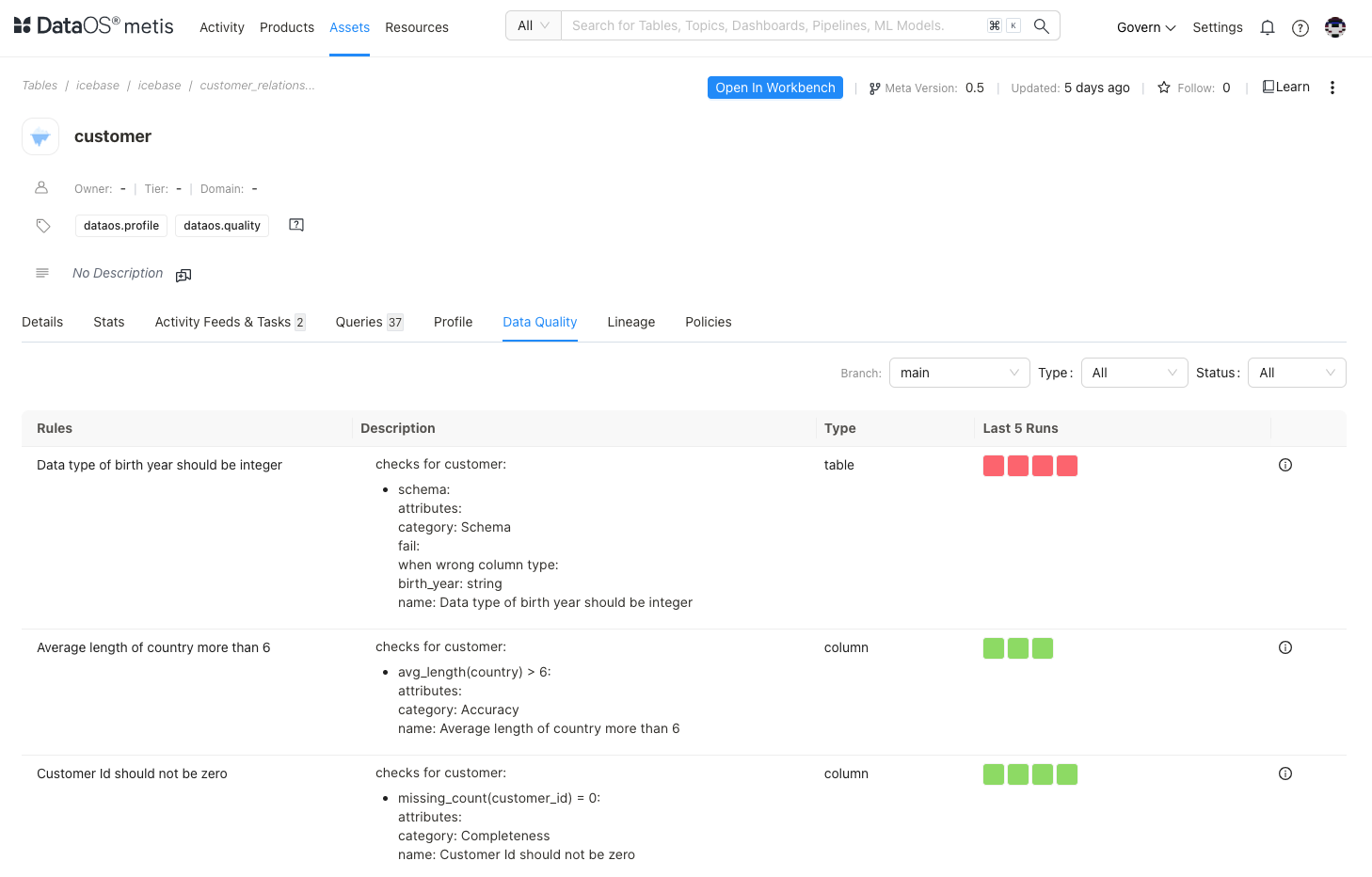
Task: Click the tags label icon
Action: tap(43, 226)
